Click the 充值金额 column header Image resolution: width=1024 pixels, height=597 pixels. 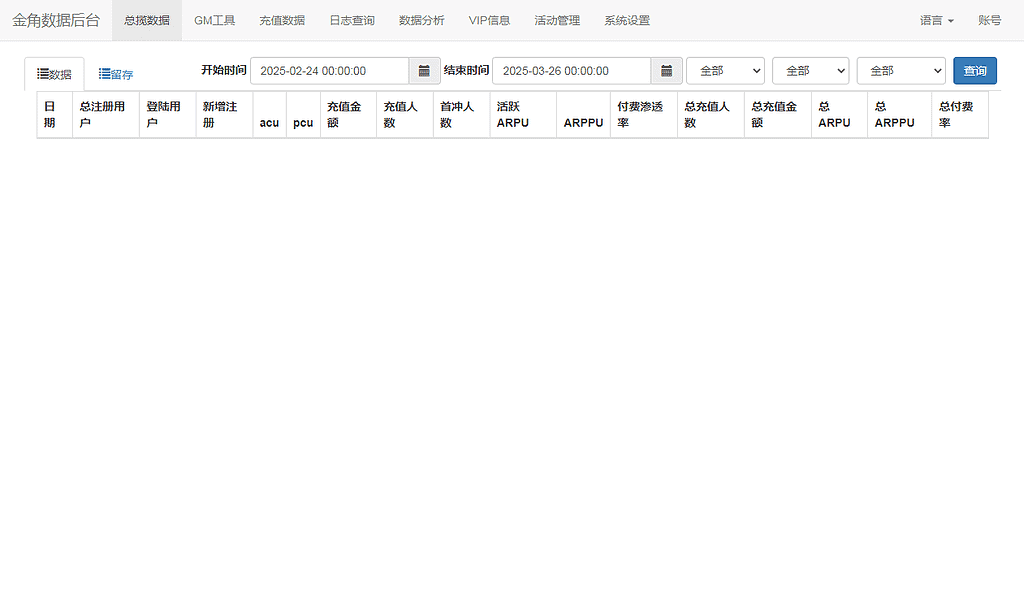click(x=348, y=114)
